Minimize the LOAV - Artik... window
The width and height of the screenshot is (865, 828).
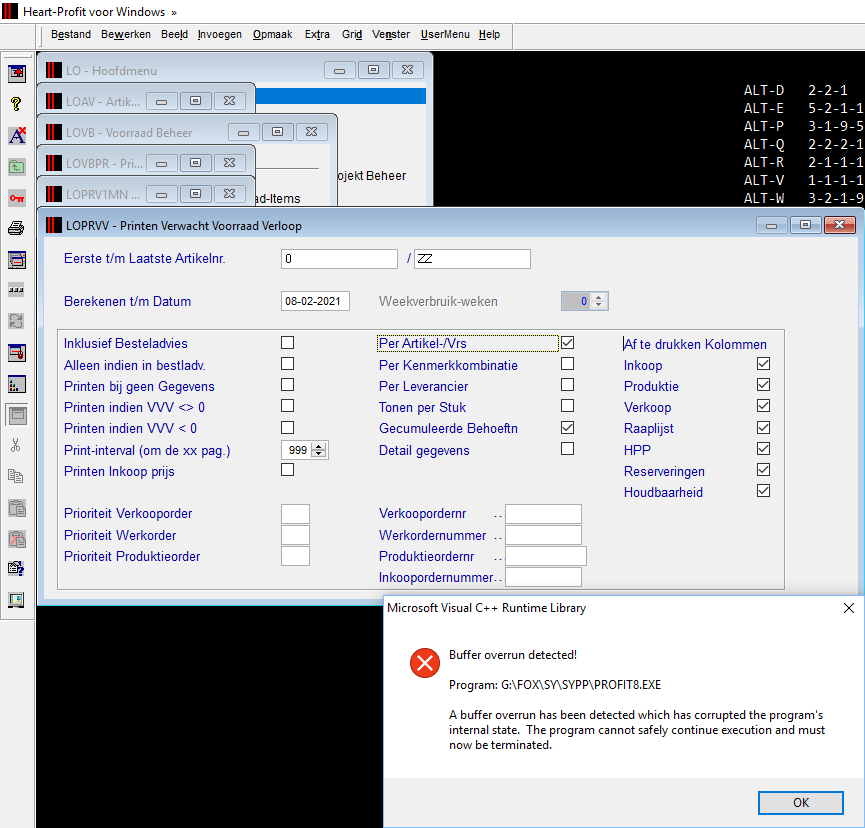[x=162, y=102]
